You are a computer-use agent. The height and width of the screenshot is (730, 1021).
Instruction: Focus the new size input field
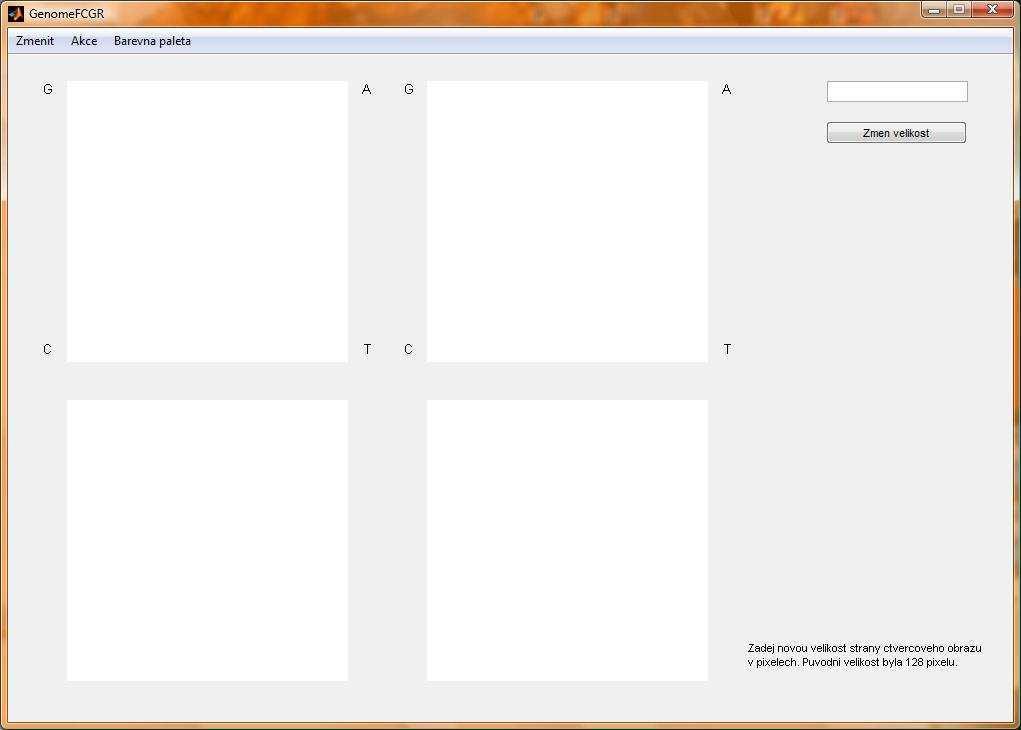(897, 91)
